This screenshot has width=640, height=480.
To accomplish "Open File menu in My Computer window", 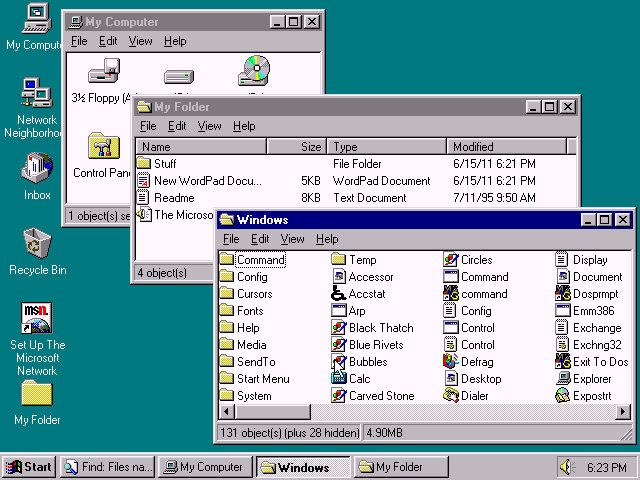I will coord(79,41).
